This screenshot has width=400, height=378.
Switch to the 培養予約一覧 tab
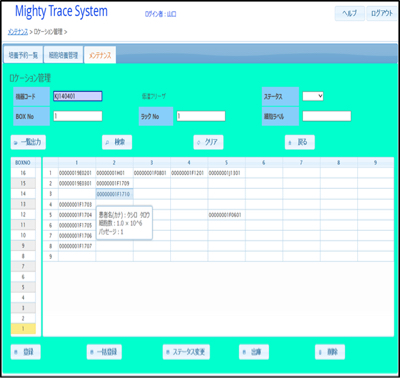[x=23, y=55]
